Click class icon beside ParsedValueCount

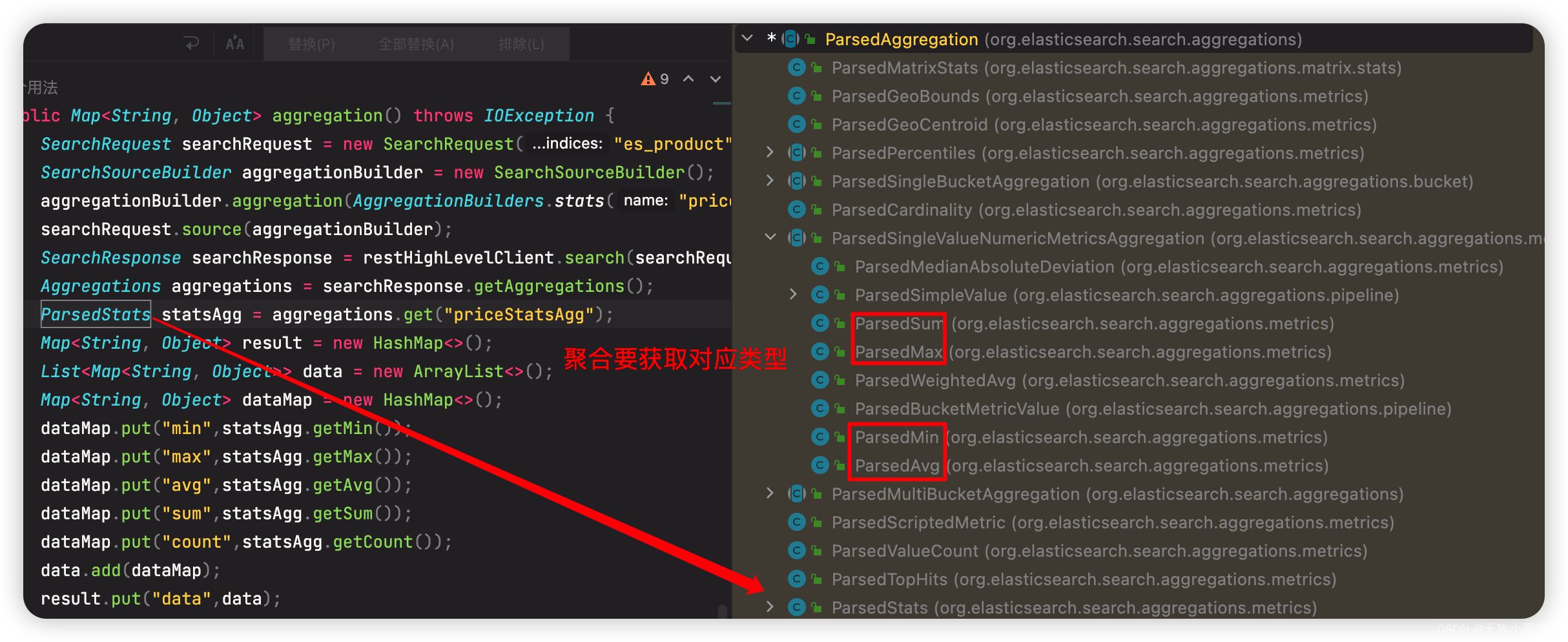tap(797, 550)
